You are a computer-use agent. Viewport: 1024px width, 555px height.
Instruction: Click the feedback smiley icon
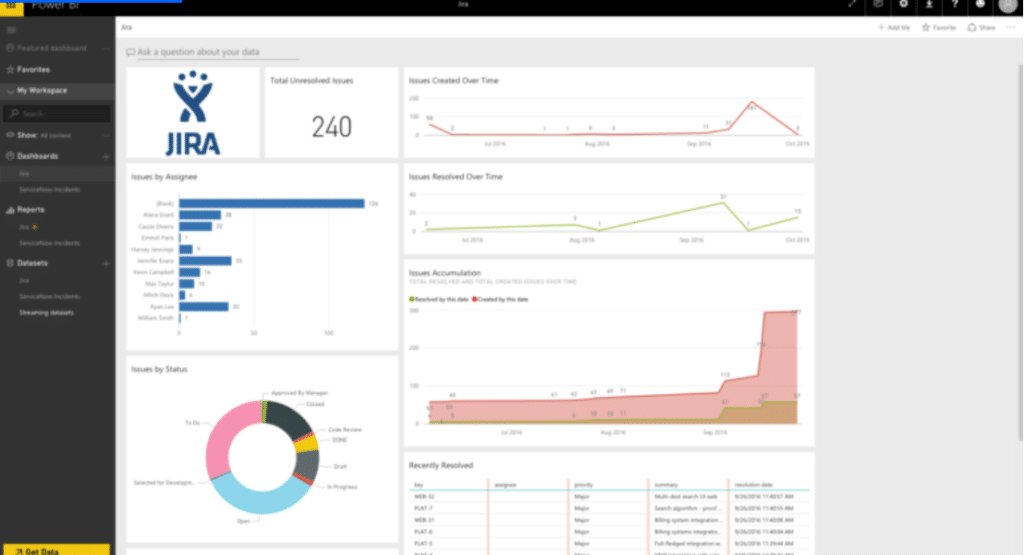[980, 5]
